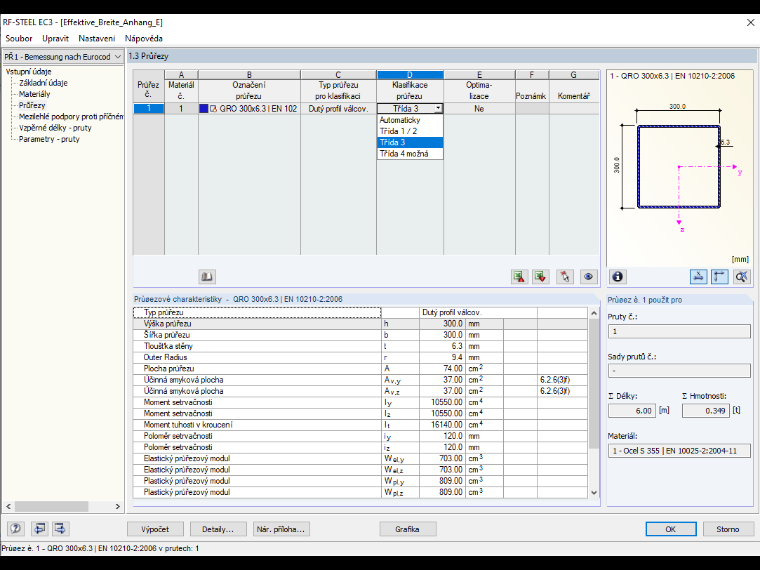Open Mezilehlé podpory proti příčnému tree item
760x570 pixels.
(x=71, y=116)
